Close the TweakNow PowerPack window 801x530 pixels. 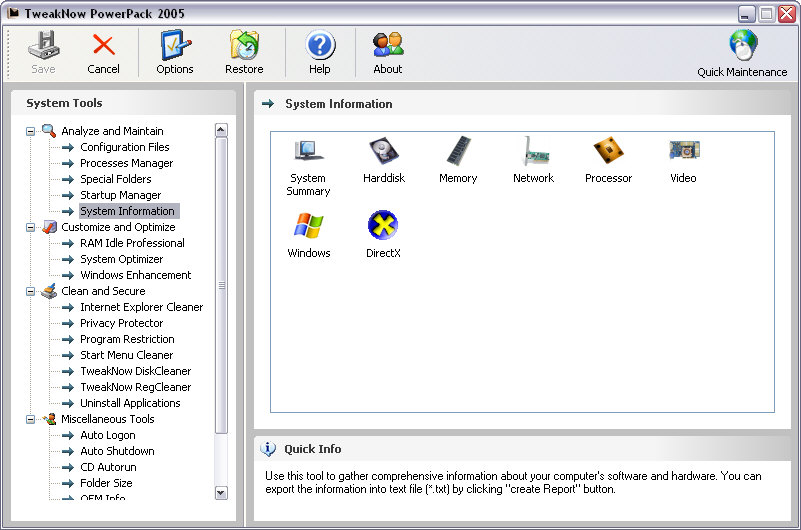pyautogui.click(x=786, y=14)
